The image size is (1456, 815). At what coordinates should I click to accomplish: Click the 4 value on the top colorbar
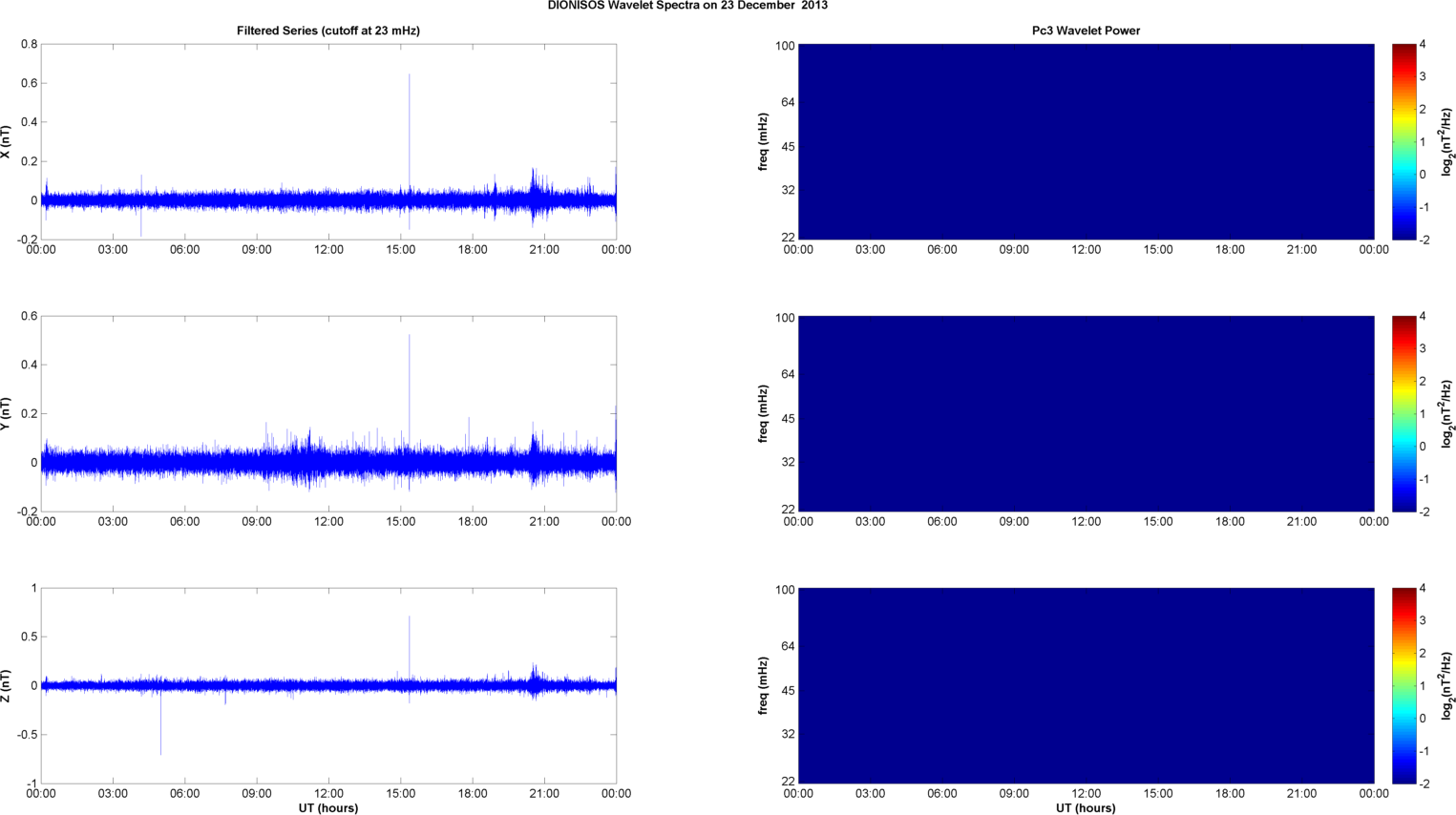pos(1423,45)
